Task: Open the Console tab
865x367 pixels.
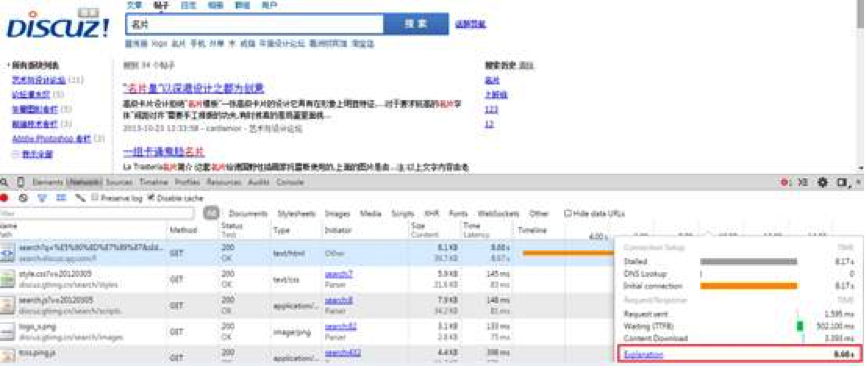Action: (x=290, y=182)
